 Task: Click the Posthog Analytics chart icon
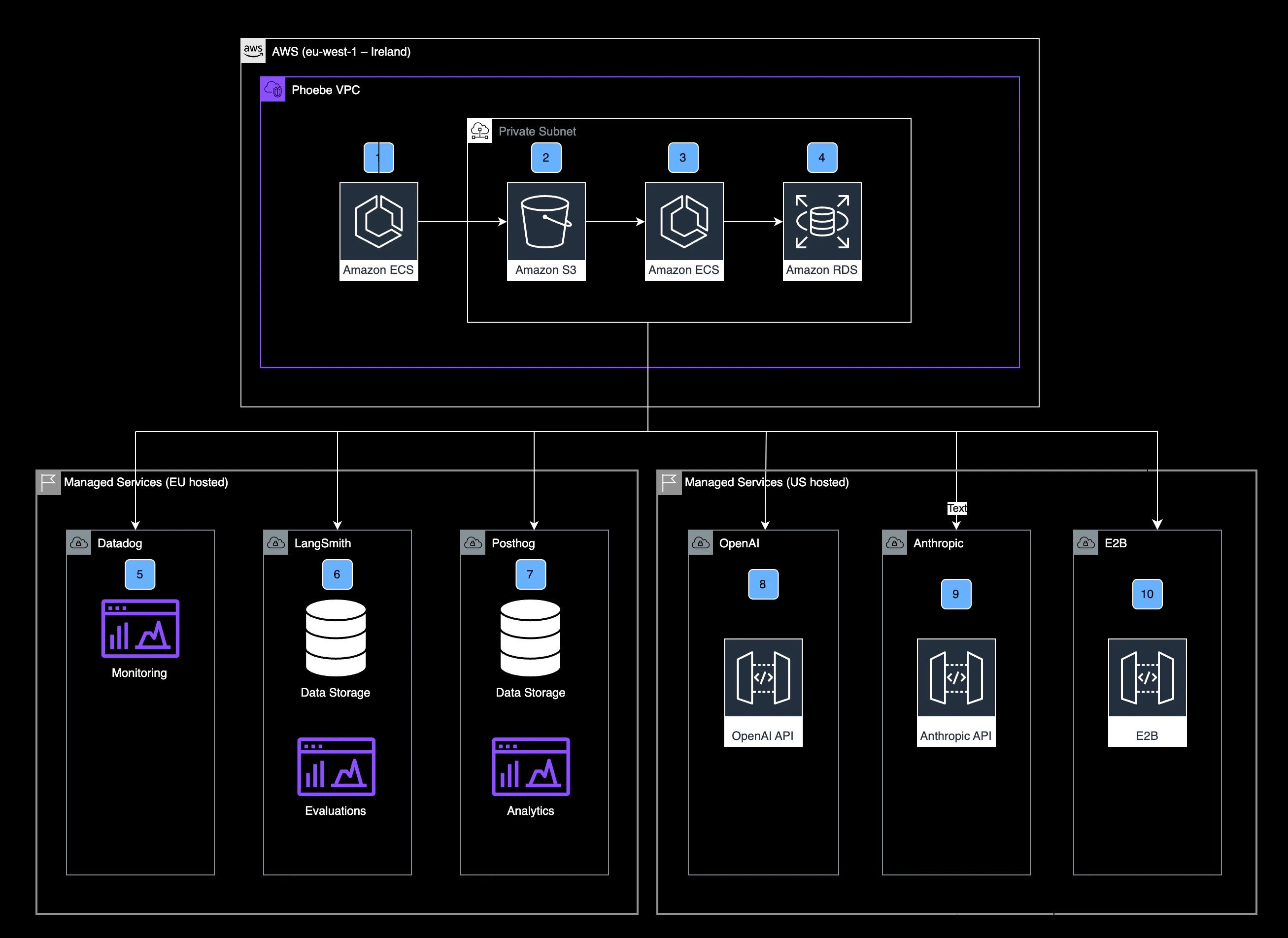[x=530, y=767]
